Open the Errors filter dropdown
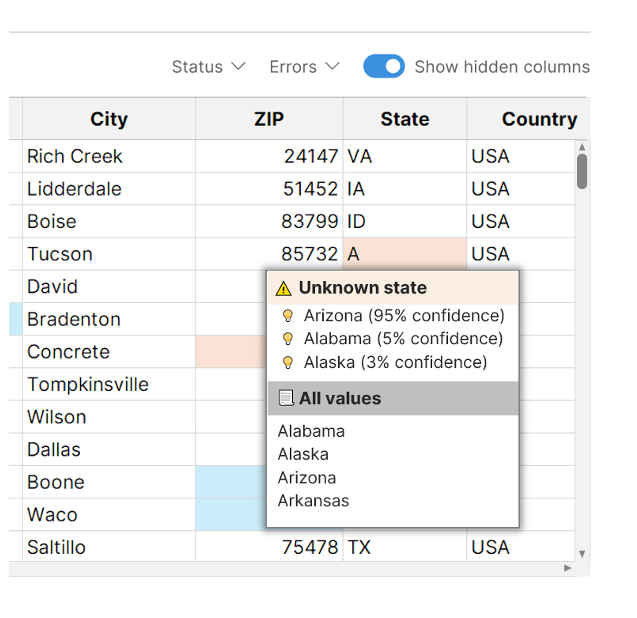Screen dimensions: 637x618 click(305, 67)
